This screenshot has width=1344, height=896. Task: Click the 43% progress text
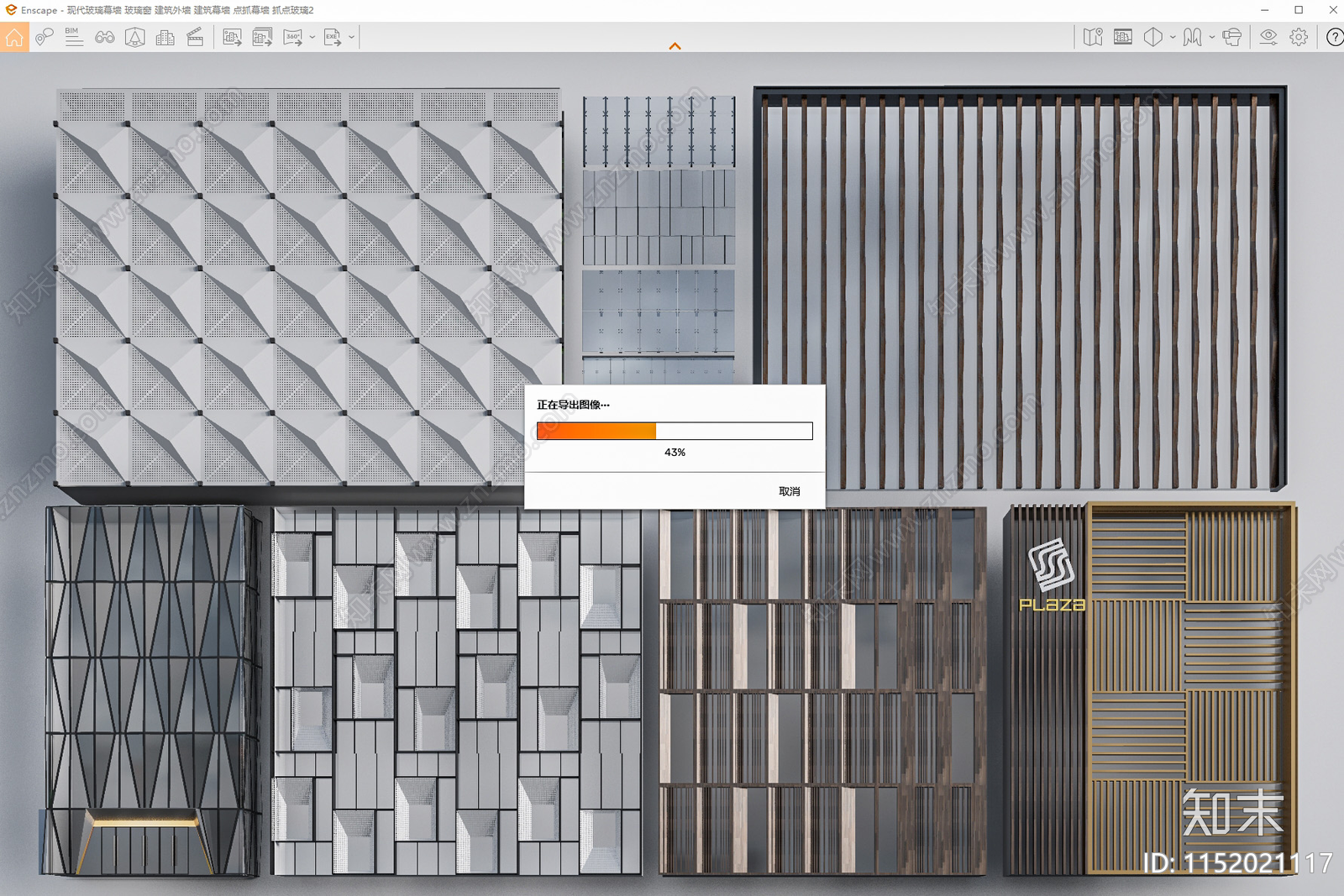675,452
